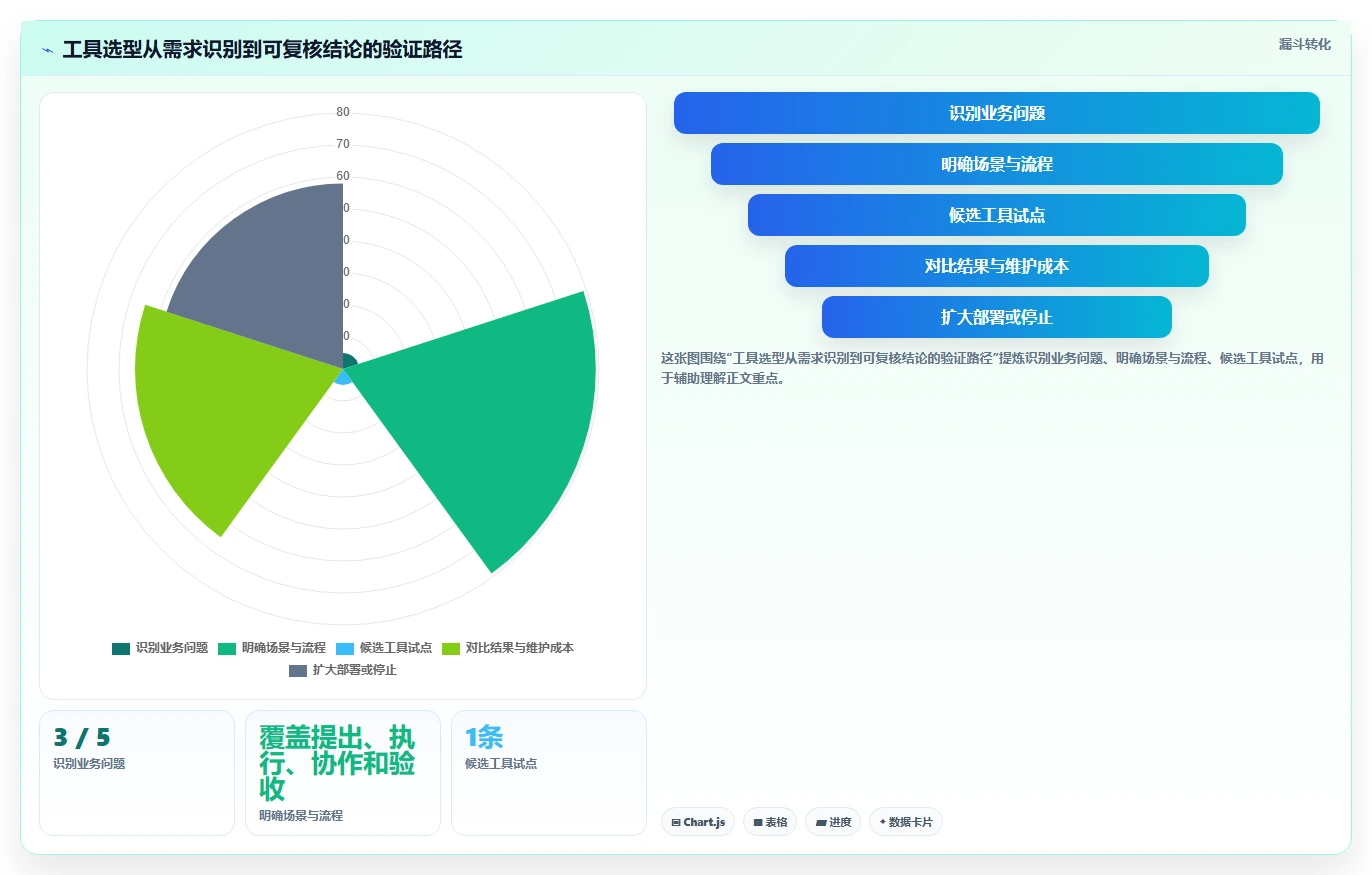Click the 识别业务问题 legend label

[172, 648]
